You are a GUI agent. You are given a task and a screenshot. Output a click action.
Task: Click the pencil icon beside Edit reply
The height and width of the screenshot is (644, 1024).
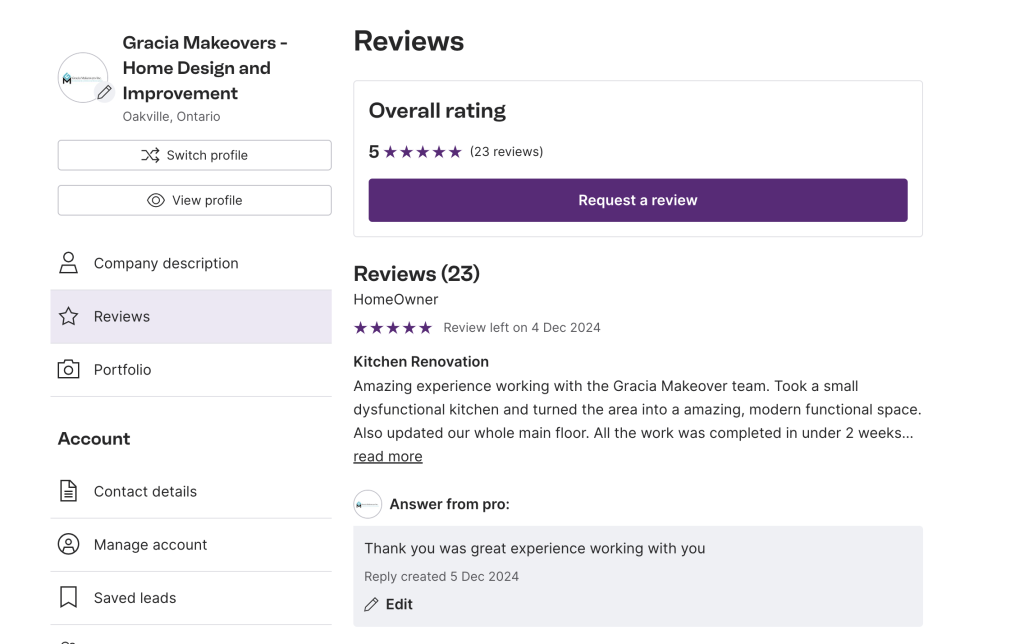[x=372, y=605]
